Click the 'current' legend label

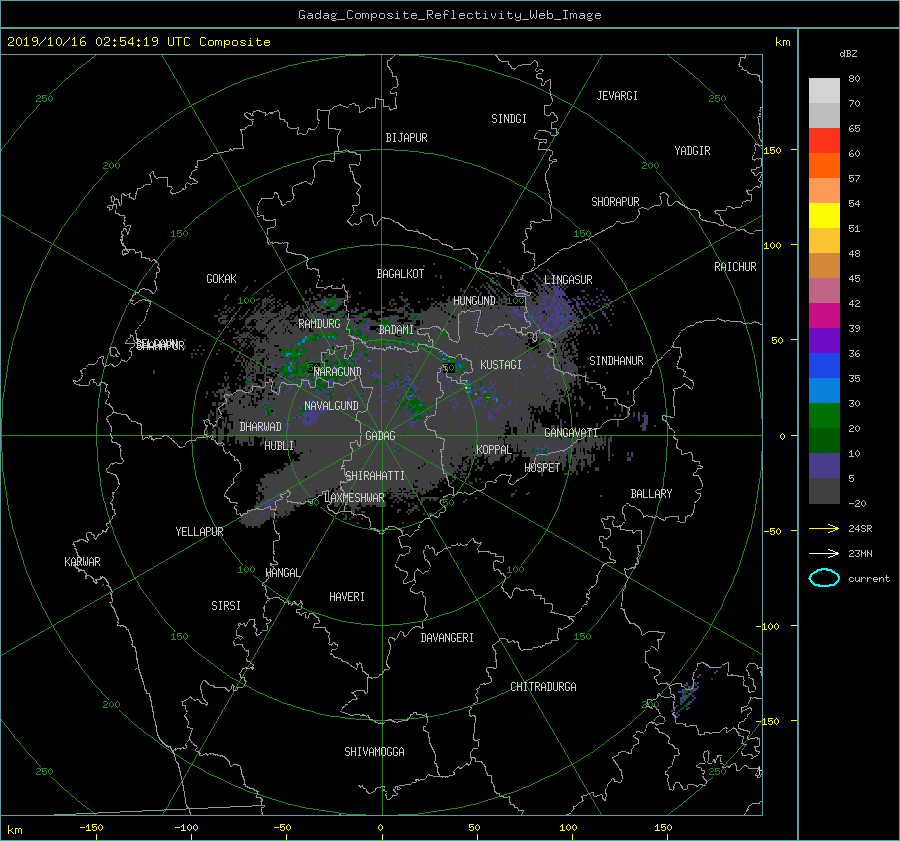pos(869,579)
